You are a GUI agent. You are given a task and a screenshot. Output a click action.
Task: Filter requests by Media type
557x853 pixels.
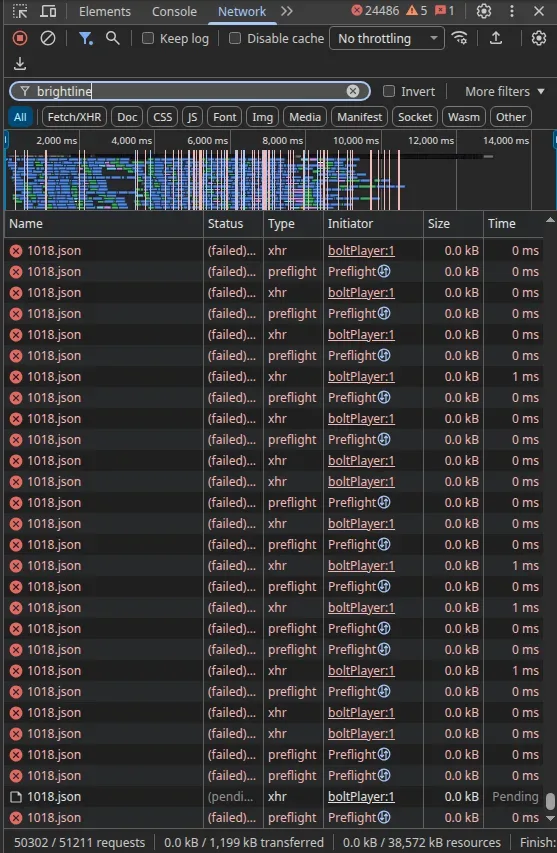click(305, 117)
